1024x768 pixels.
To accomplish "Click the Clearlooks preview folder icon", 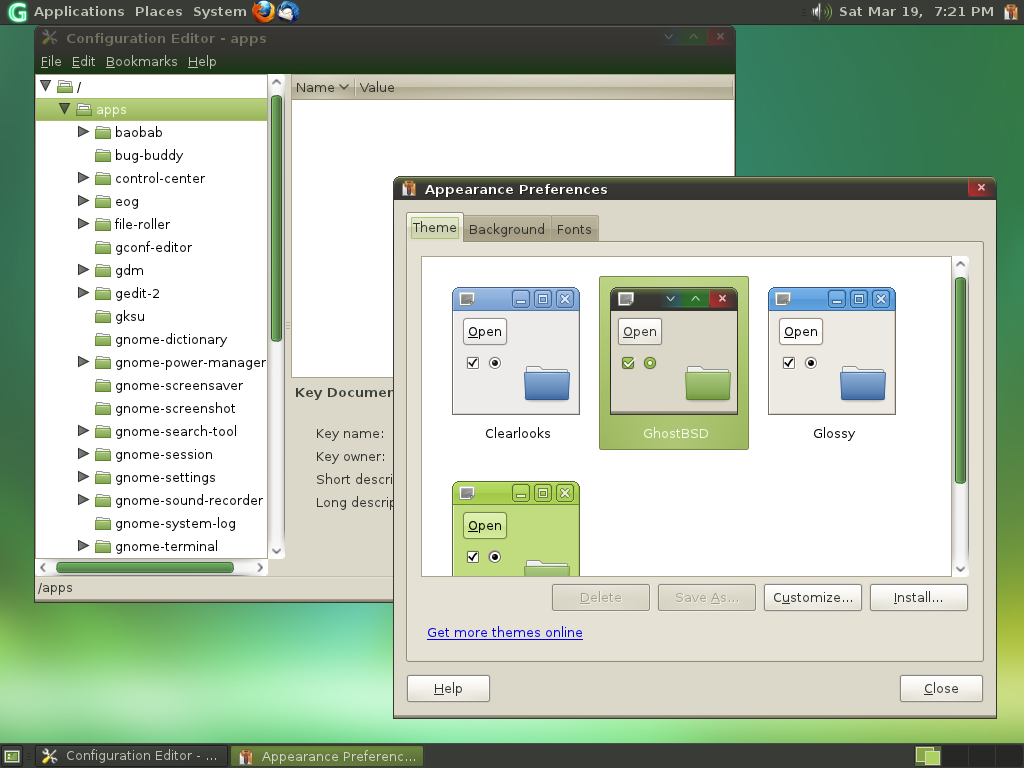I will pyautogui.click(x=547, y=383).
